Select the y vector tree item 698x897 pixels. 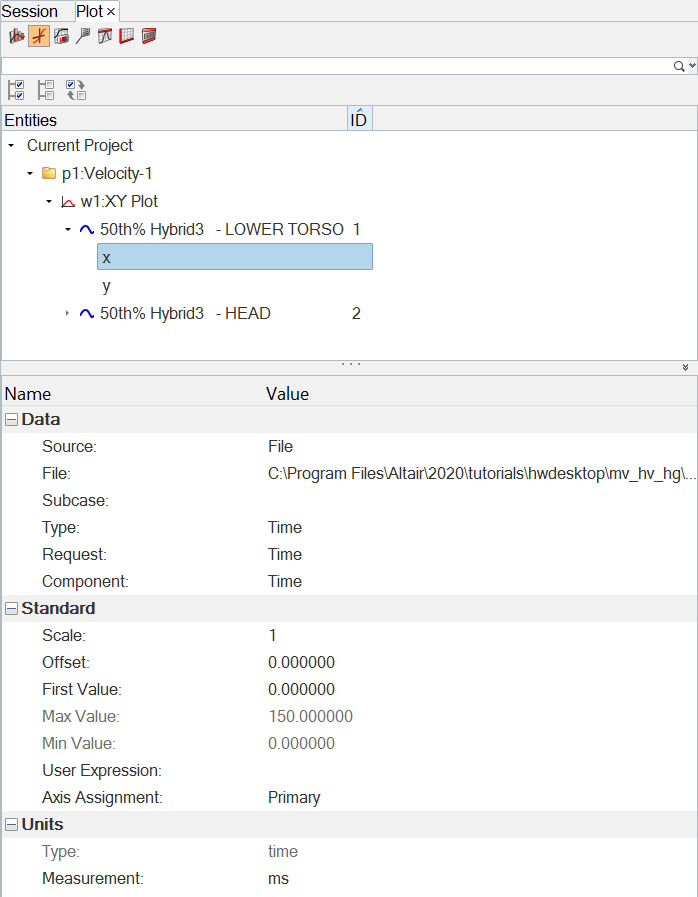pyautogui.click(x=106, y=286)
